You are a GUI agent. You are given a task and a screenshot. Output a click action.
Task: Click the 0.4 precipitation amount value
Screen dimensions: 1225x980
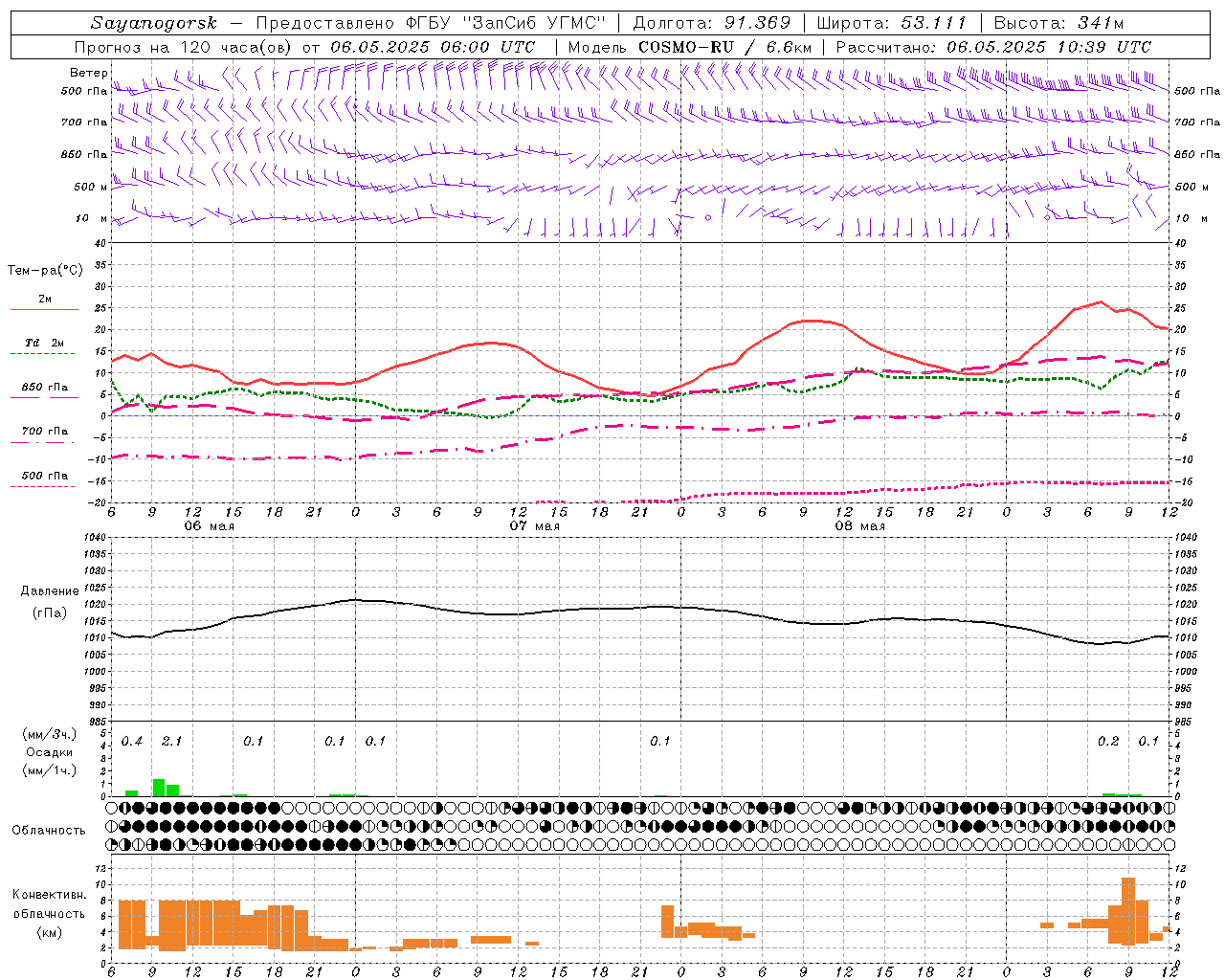[131, 741]
